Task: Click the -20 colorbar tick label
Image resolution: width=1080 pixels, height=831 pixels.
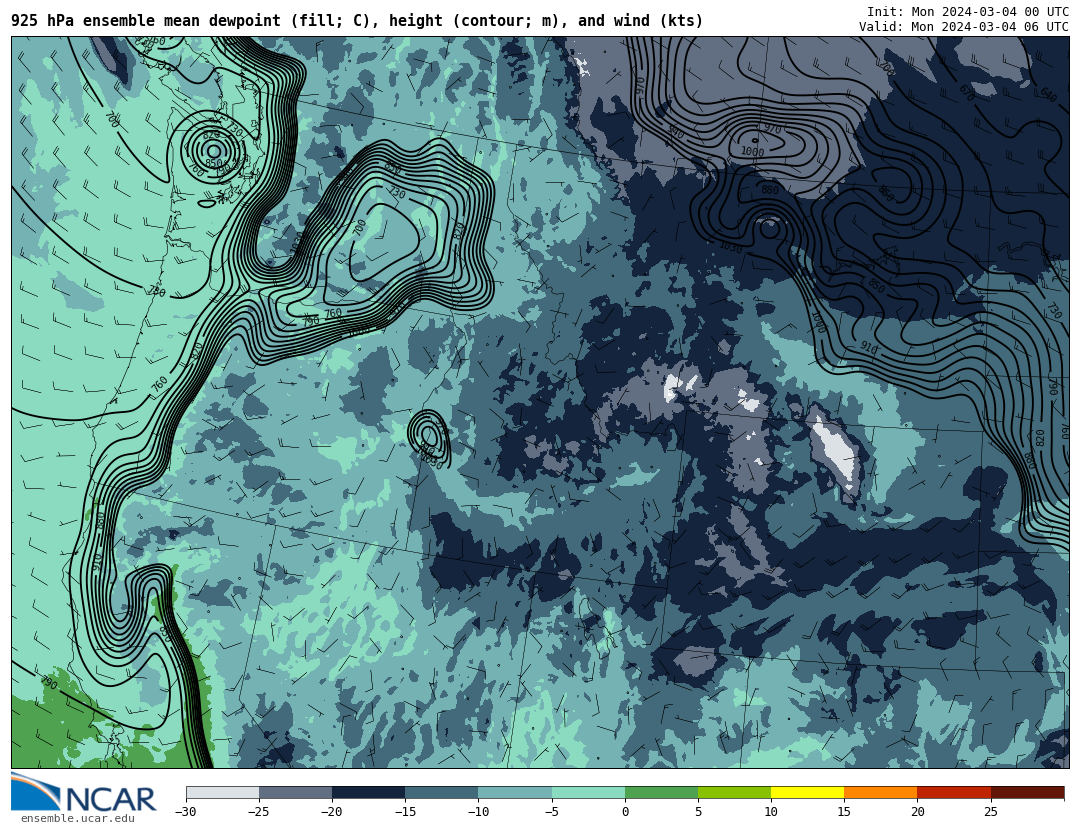Action: click(x=332, y=812)
